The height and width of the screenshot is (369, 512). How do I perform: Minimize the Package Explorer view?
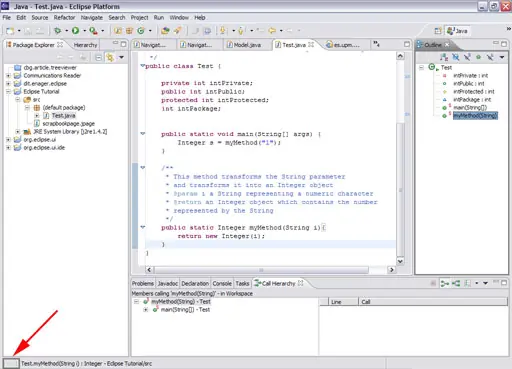pyautogui.click(x=115, y=43)
